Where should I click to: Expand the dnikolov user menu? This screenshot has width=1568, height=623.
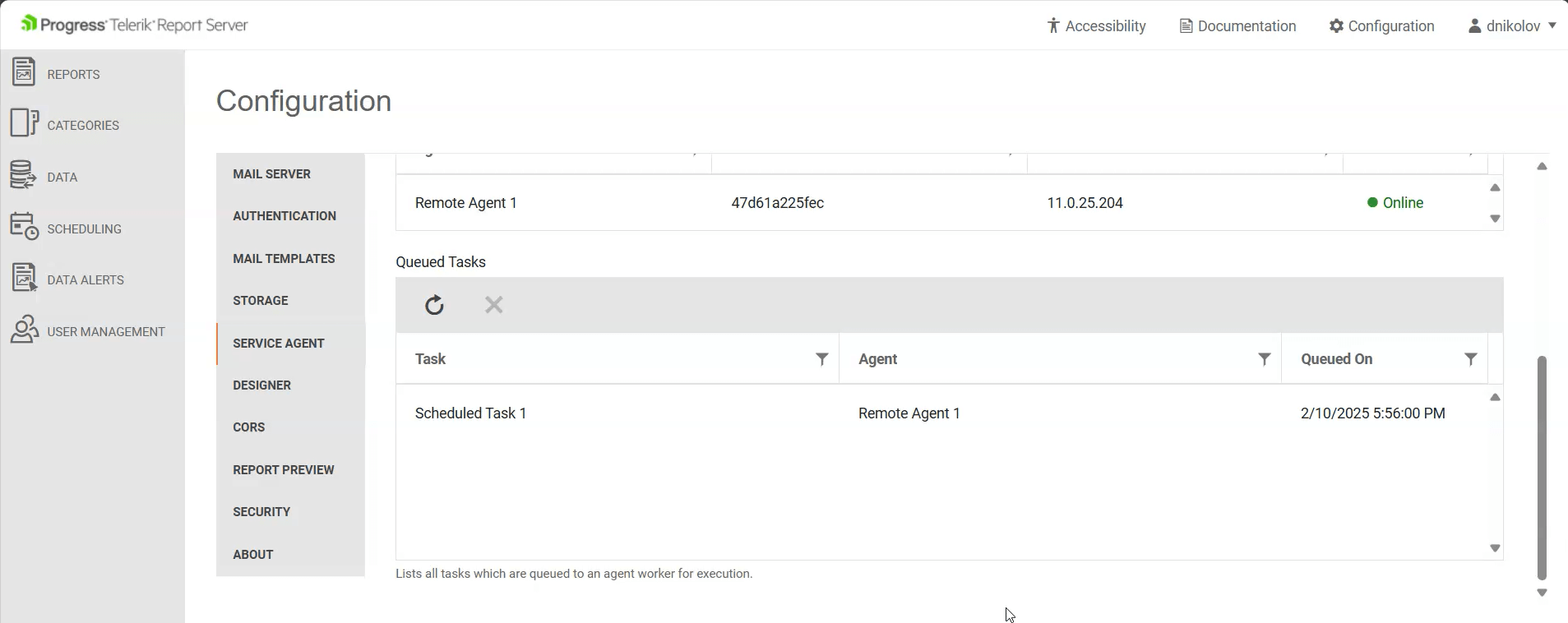pos(1511,25)
